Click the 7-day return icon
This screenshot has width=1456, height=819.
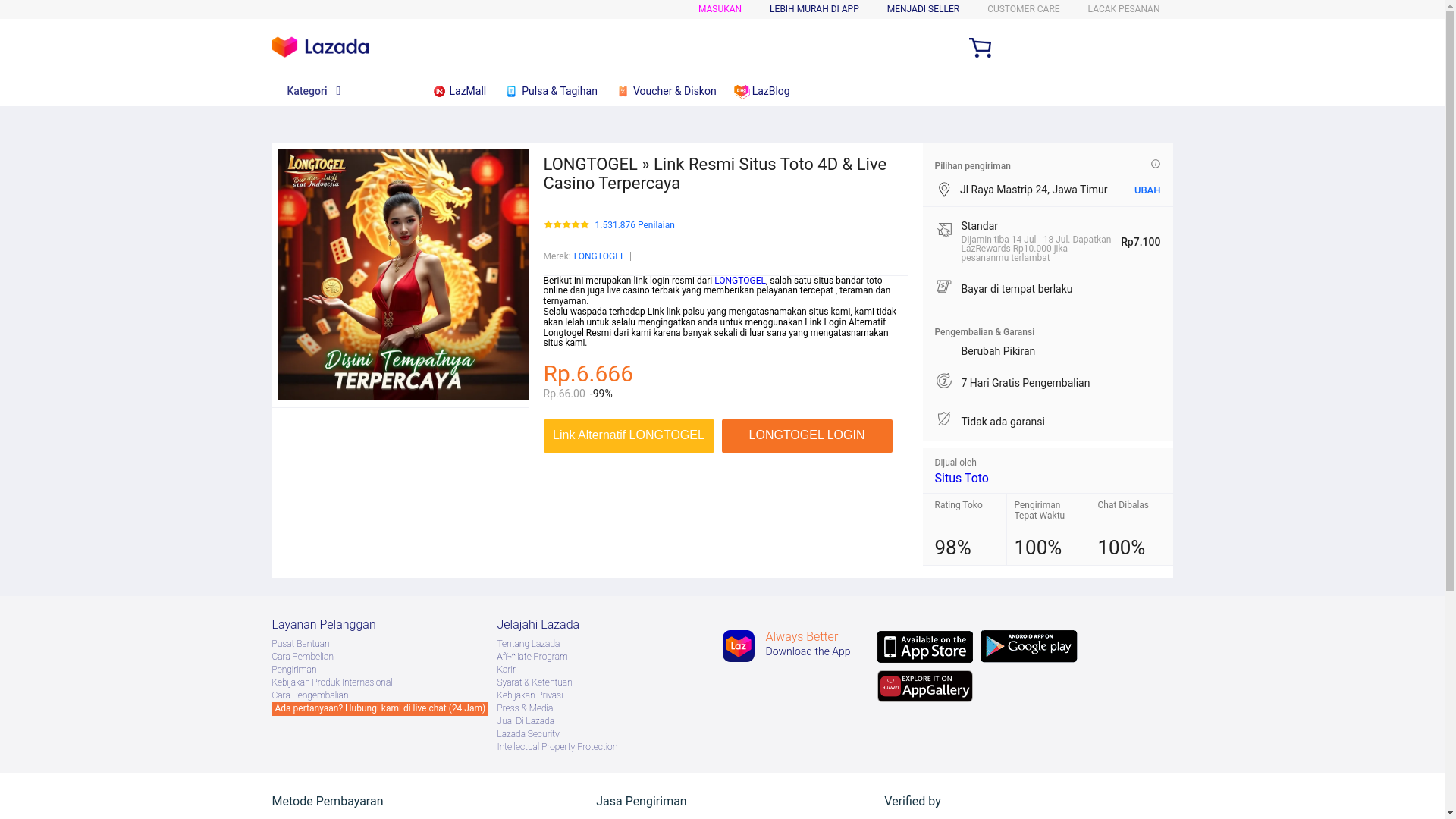(x=944, y=381)
